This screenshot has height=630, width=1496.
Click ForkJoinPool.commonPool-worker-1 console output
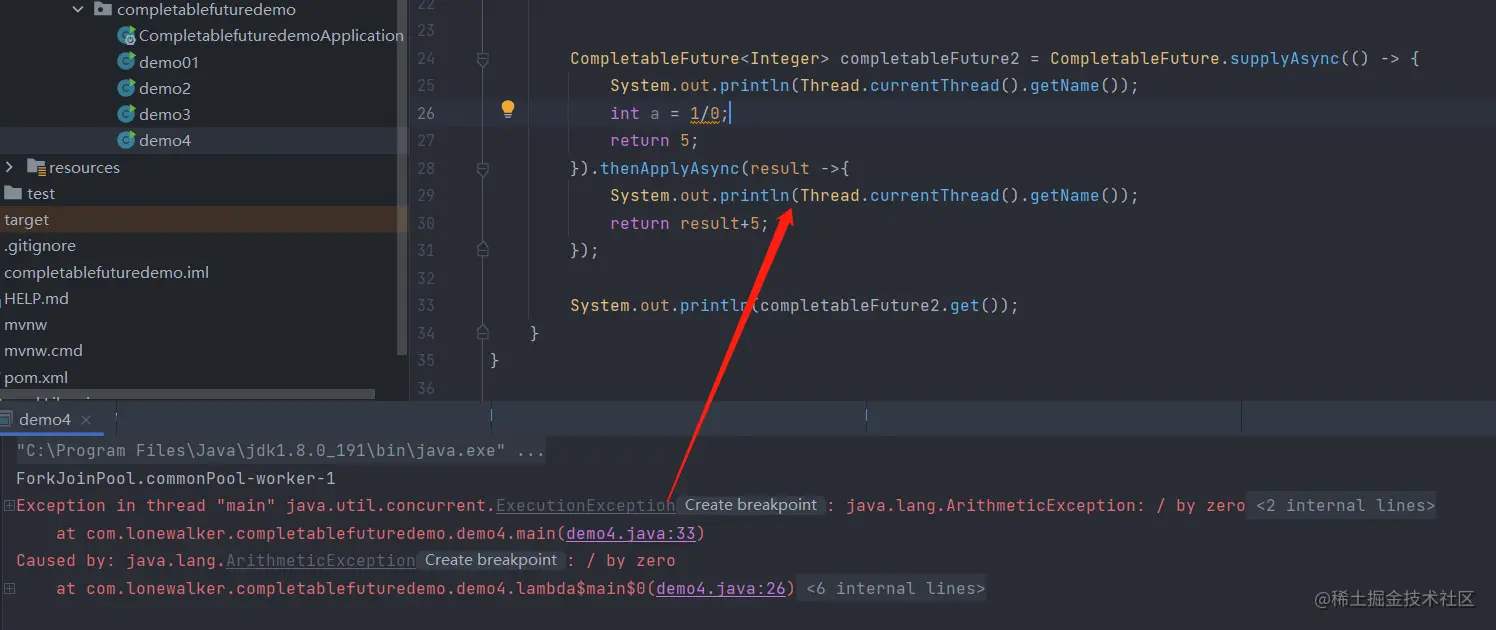click(x=176, y=479)
